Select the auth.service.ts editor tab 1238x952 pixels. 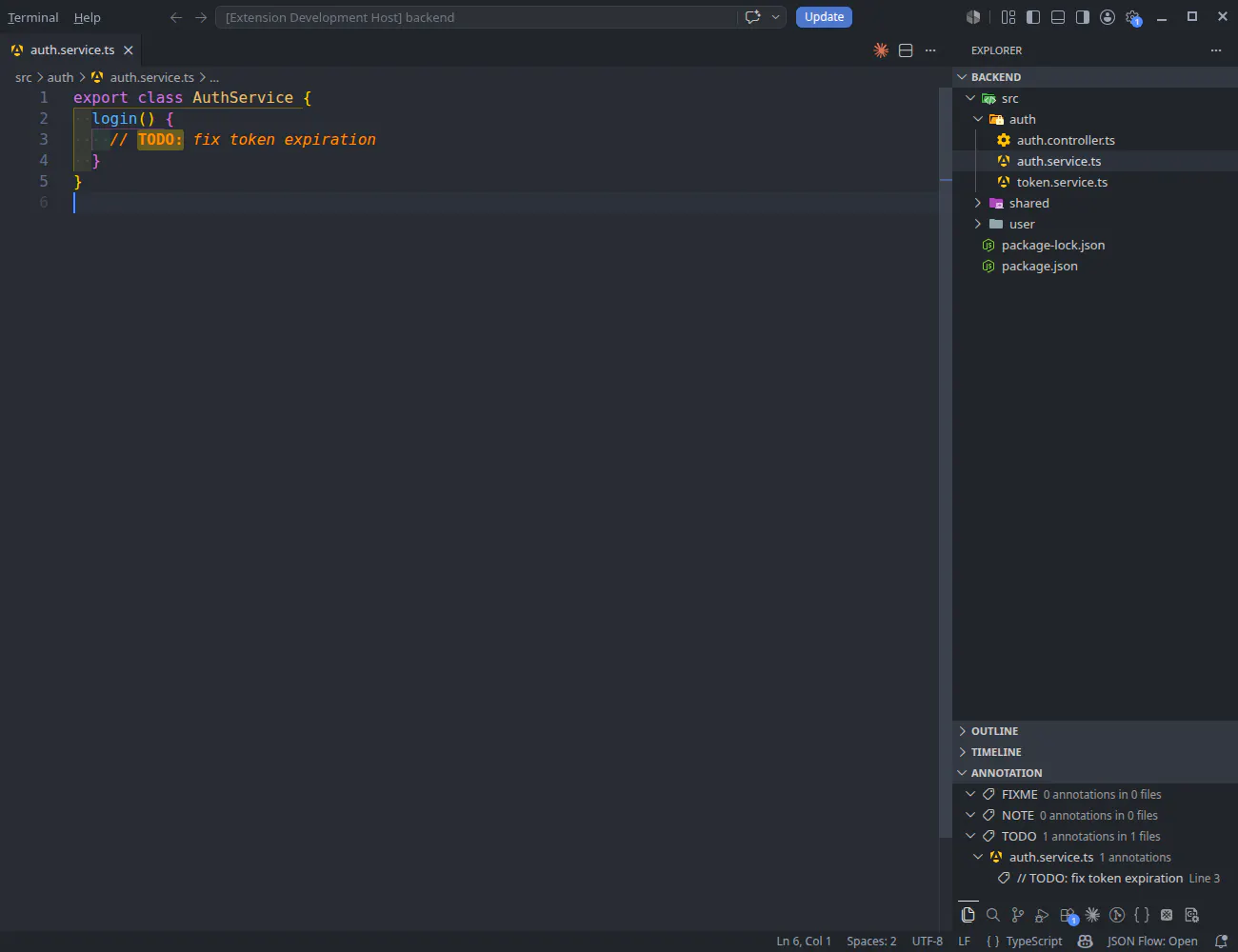(x=72, y=50)
